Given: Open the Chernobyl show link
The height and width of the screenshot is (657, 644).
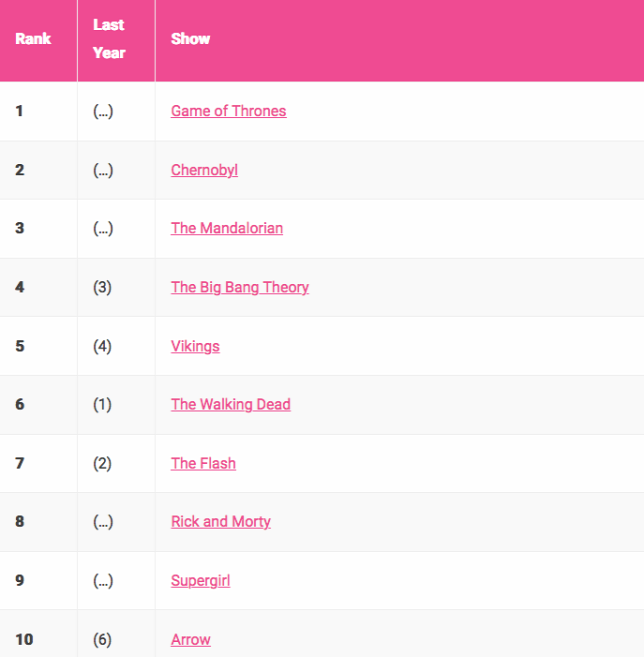Looking at the screenshot, I should 204,170.
